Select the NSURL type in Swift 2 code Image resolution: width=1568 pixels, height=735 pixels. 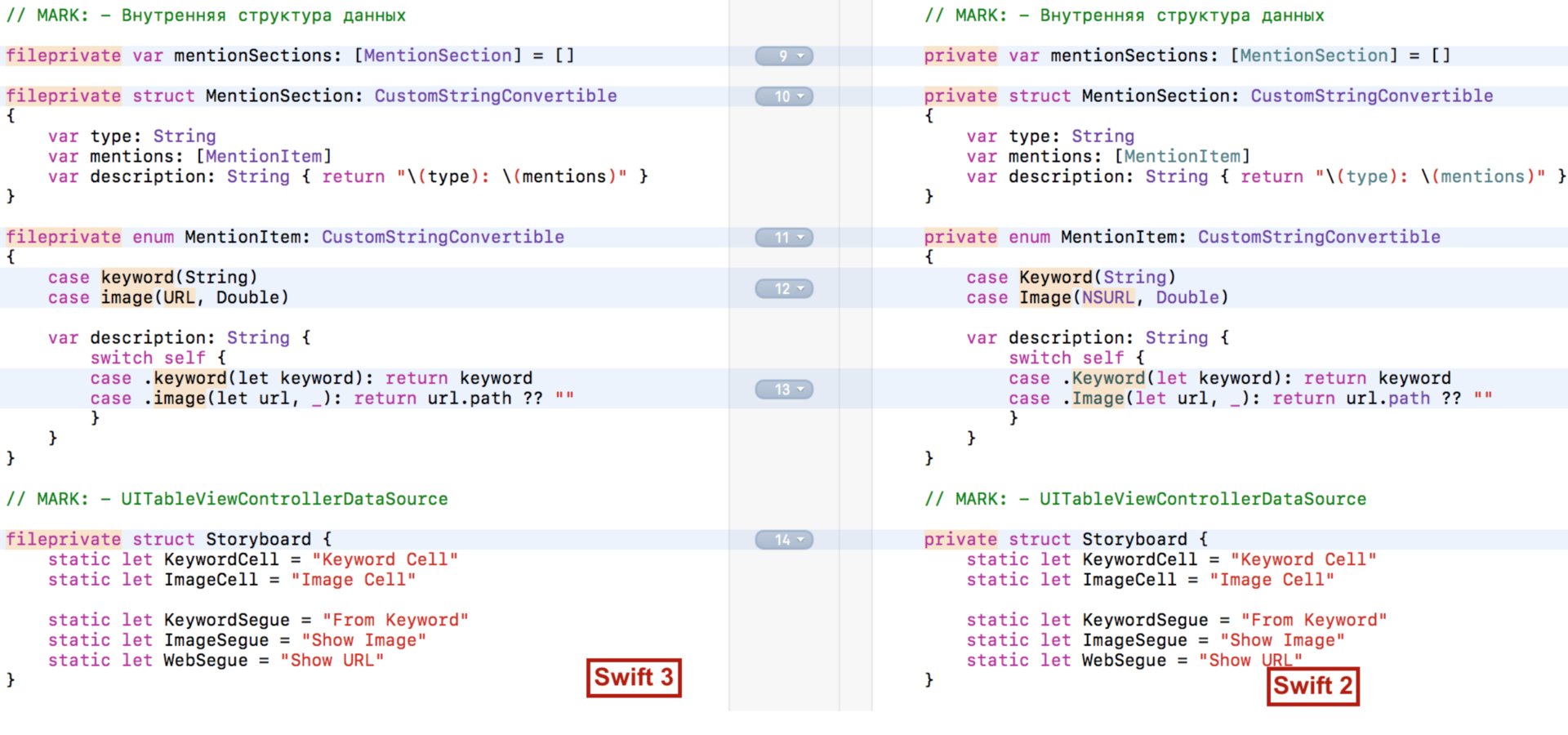click(x=1107, y=297)
